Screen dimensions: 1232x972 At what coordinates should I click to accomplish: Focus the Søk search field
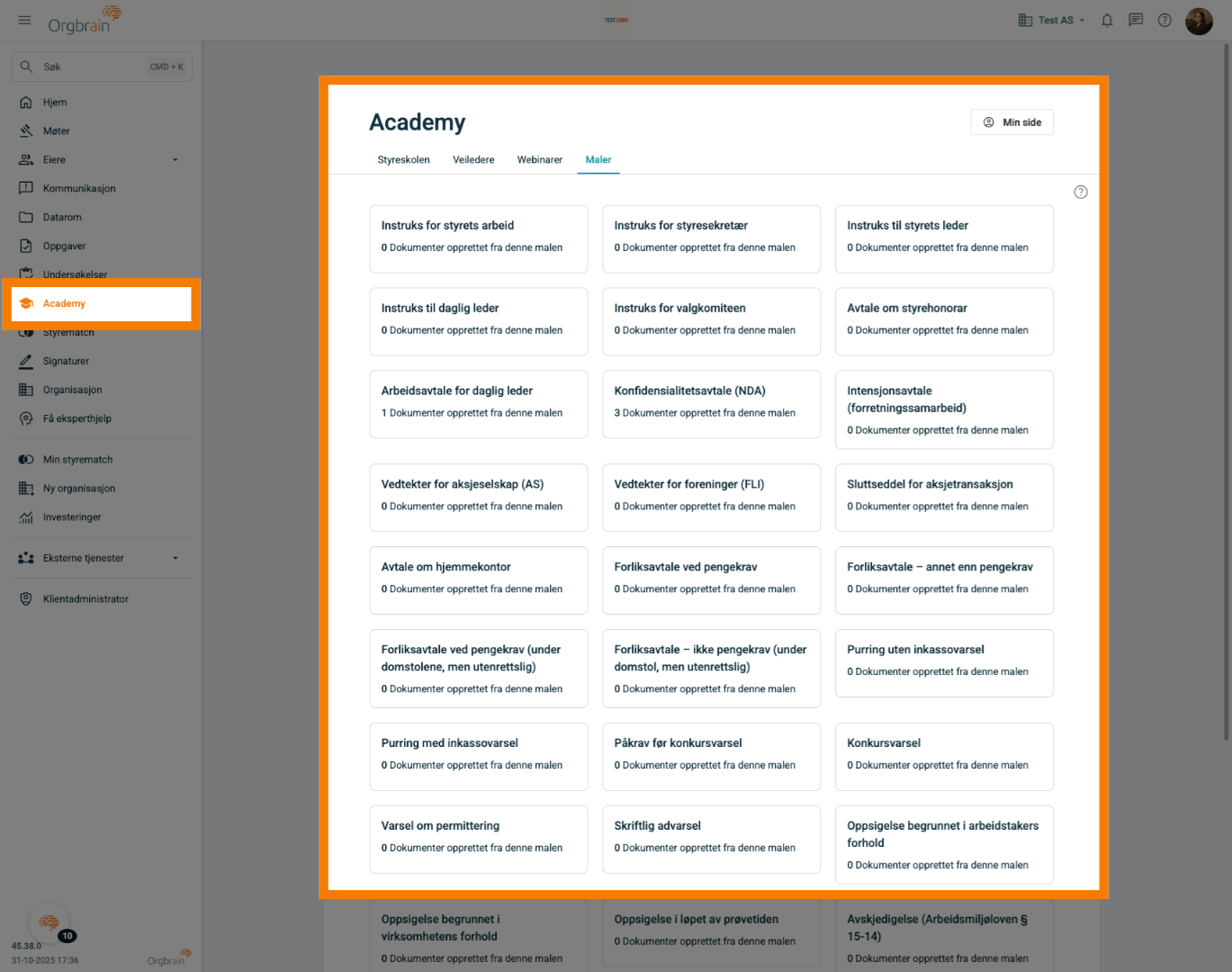pyautogui.click(x=102, y=67)
